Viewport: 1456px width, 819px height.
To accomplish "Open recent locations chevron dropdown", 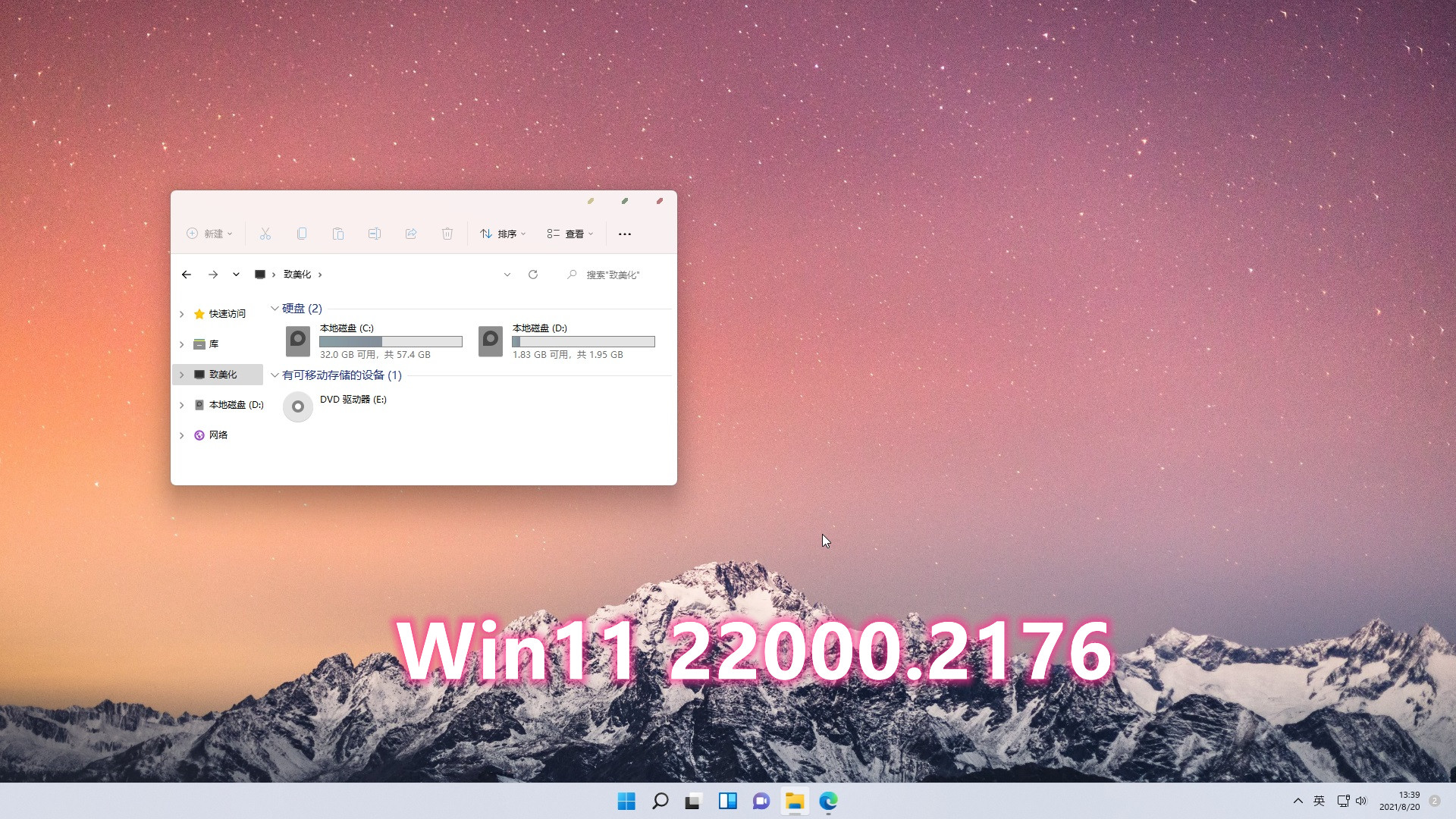I will point(236,275).
